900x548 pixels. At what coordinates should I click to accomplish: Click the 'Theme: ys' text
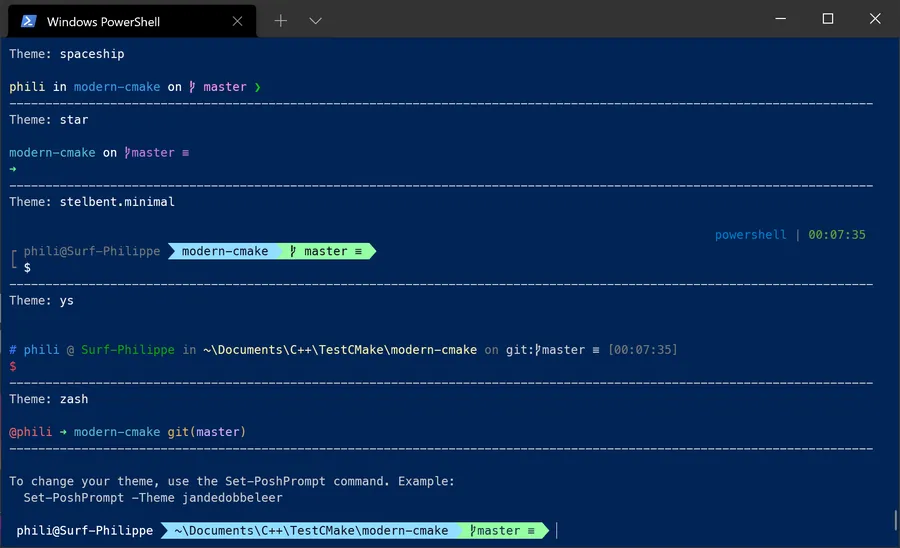click(x=41, y=301)
